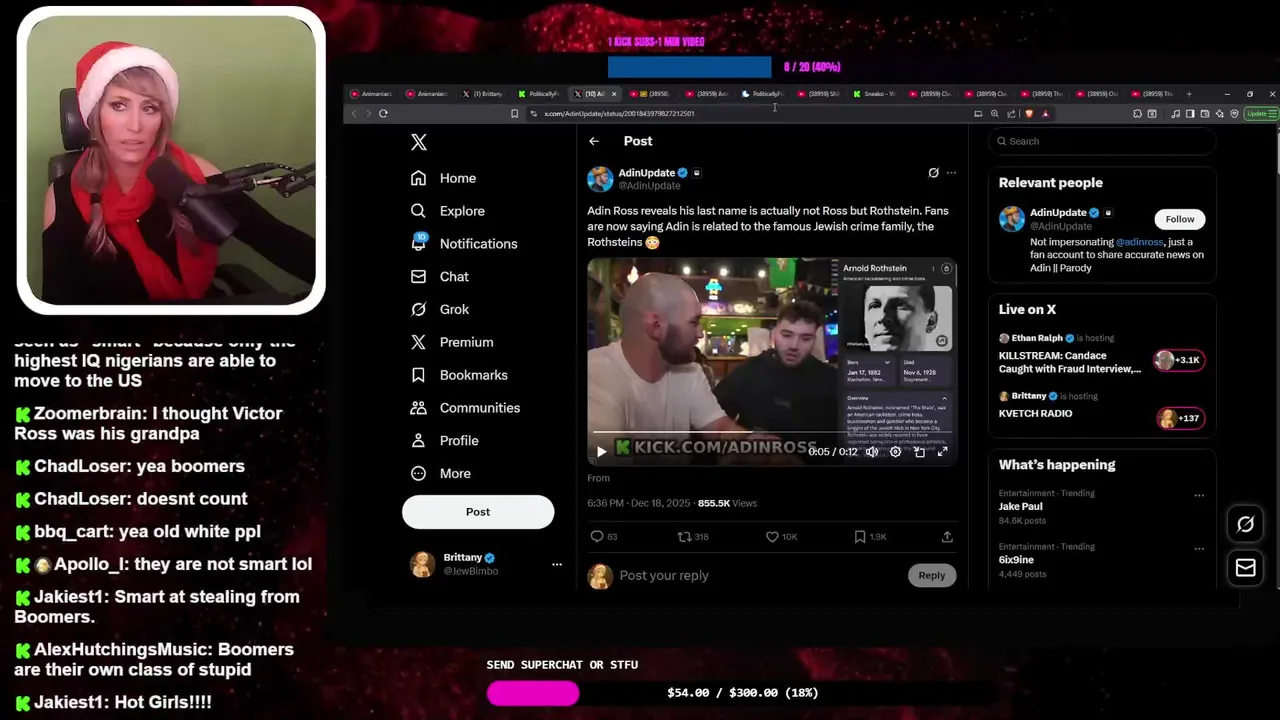Screen dimensions: 1280x720
Task: Seek using the video progress bar
Action: point(772,434)
